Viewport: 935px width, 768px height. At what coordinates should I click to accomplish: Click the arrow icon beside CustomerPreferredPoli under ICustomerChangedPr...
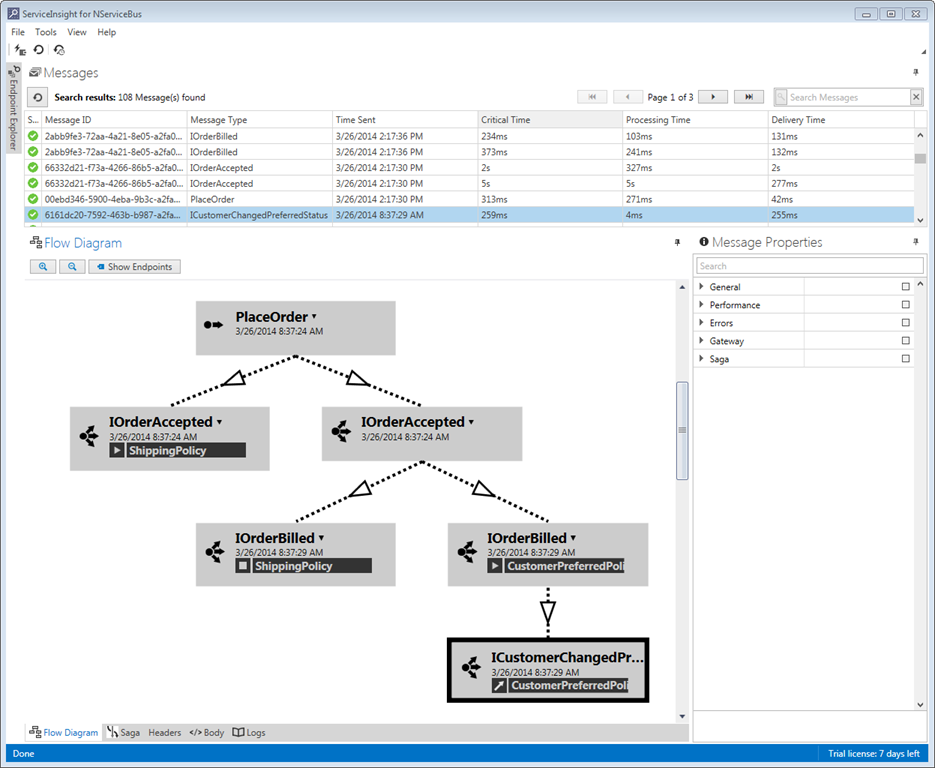[499, 686]
